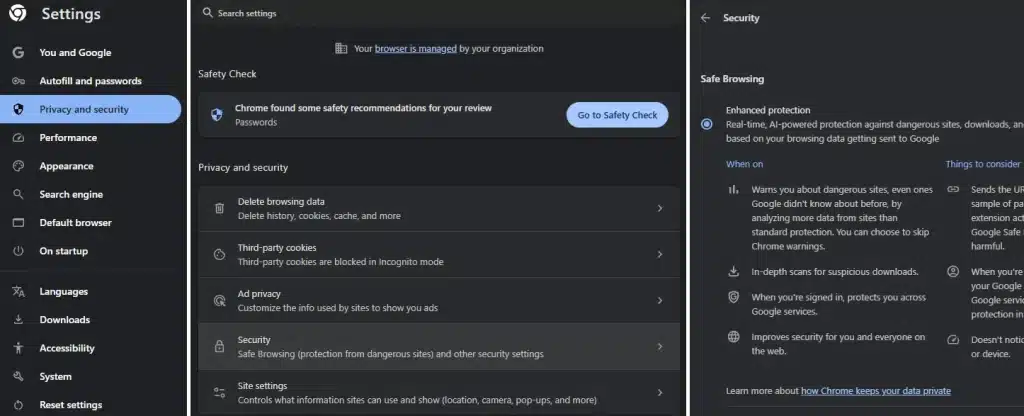Viewport: 1024px width, 416px height.
Task: Open Delete browsing data option
Action: click(439, 208)
